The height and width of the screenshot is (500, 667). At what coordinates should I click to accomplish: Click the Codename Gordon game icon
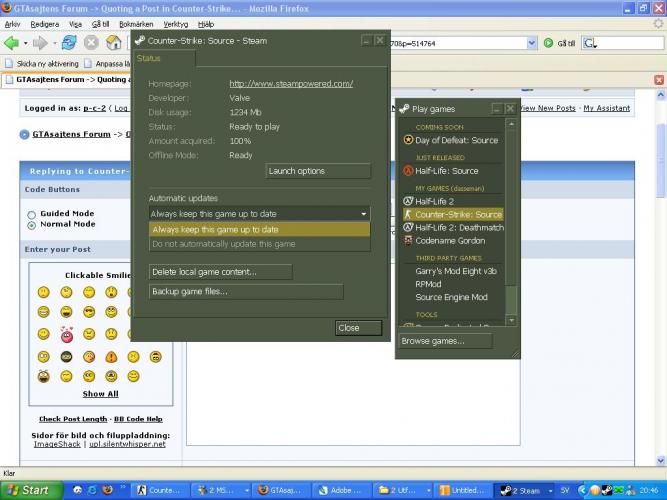408,240
